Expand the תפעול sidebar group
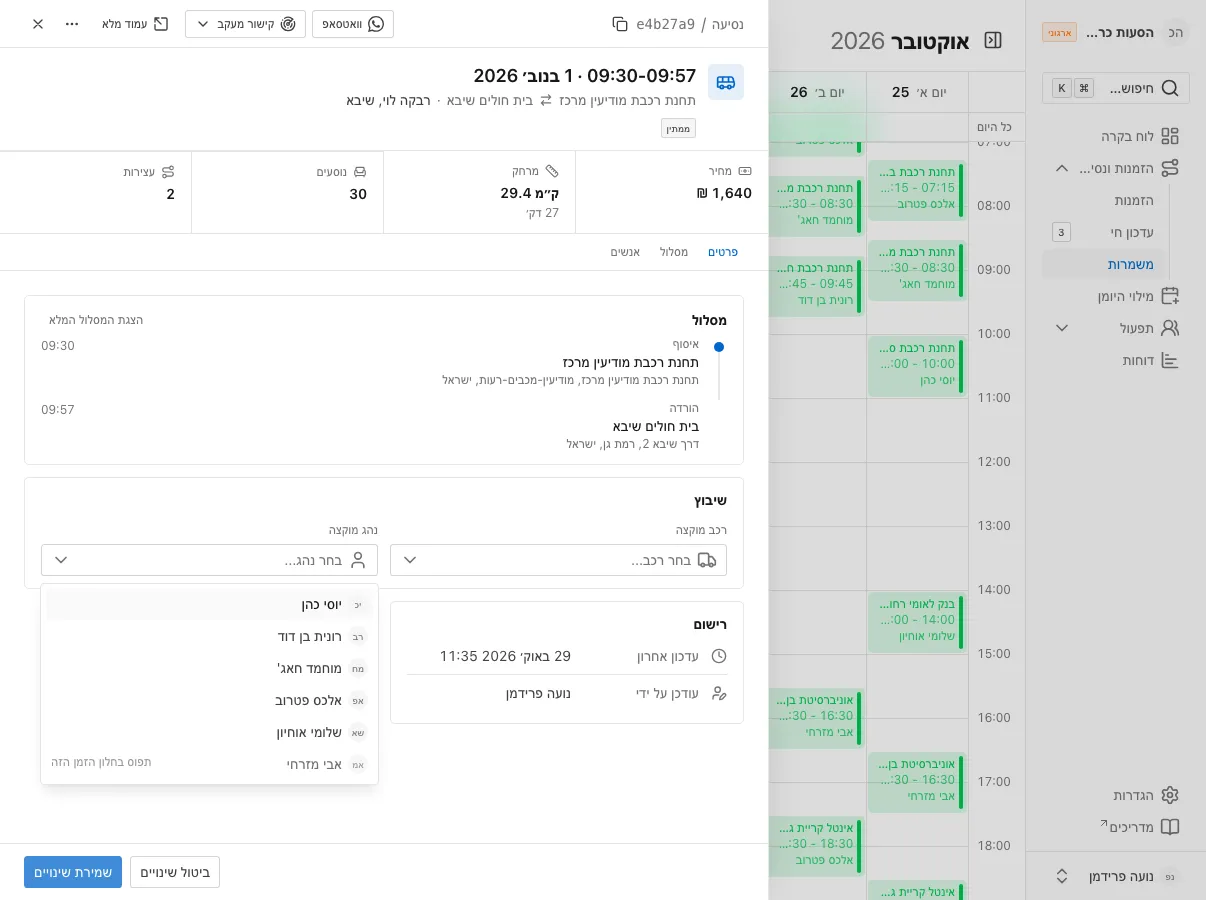Image resolution: width=1206 pixels, height=900 pixels. point(1062,328)
